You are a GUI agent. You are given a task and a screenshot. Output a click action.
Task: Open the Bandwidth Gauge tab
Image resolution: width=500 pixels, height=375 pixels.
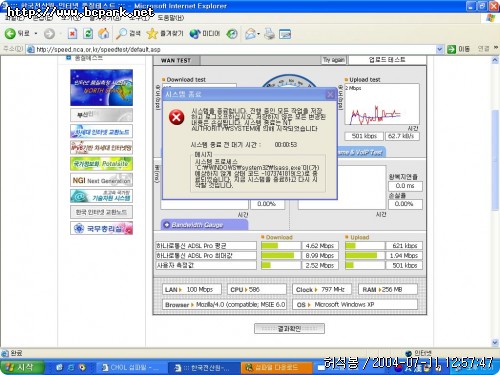tap(204, 225)
